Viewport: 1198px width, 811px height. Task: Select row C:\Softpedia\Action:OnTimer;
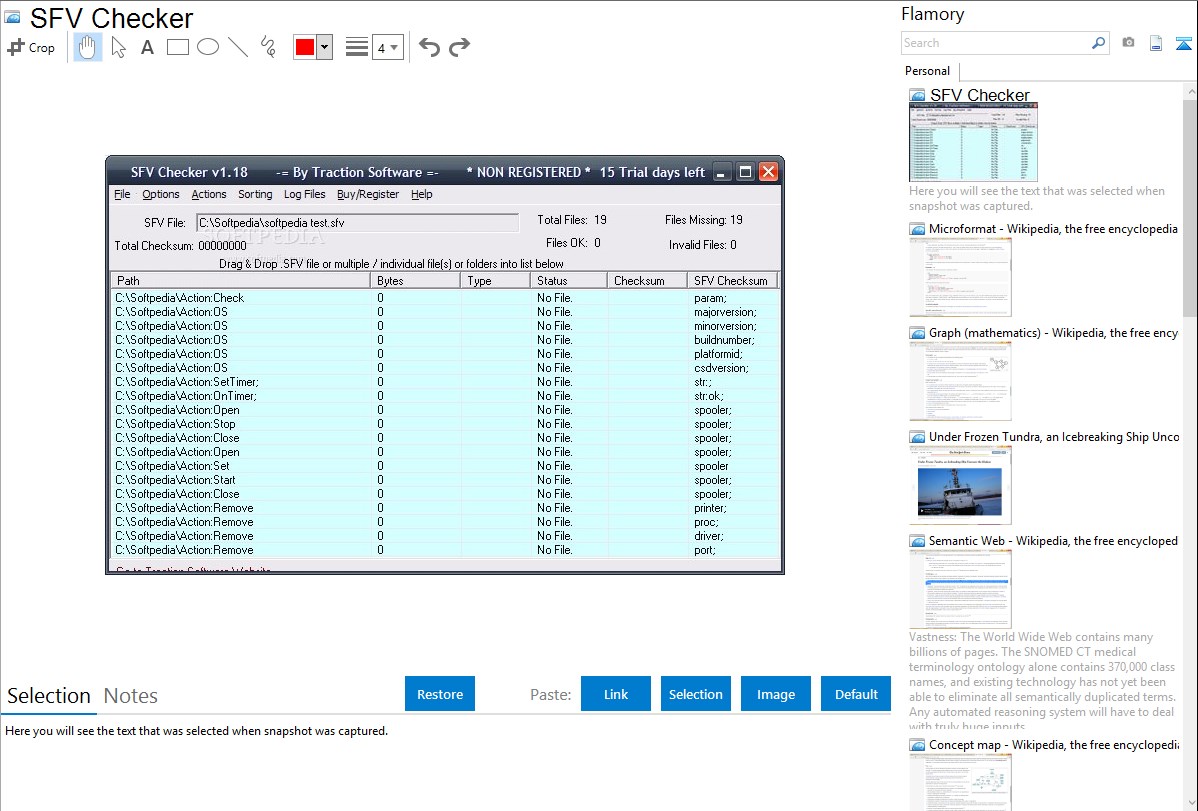click(x=445, y=396)
